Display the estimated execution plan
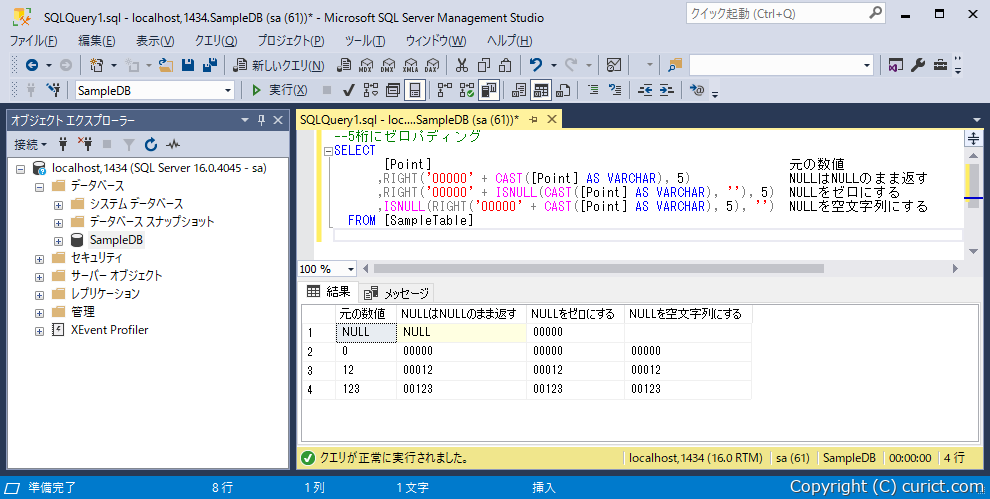 pos(371,90)
